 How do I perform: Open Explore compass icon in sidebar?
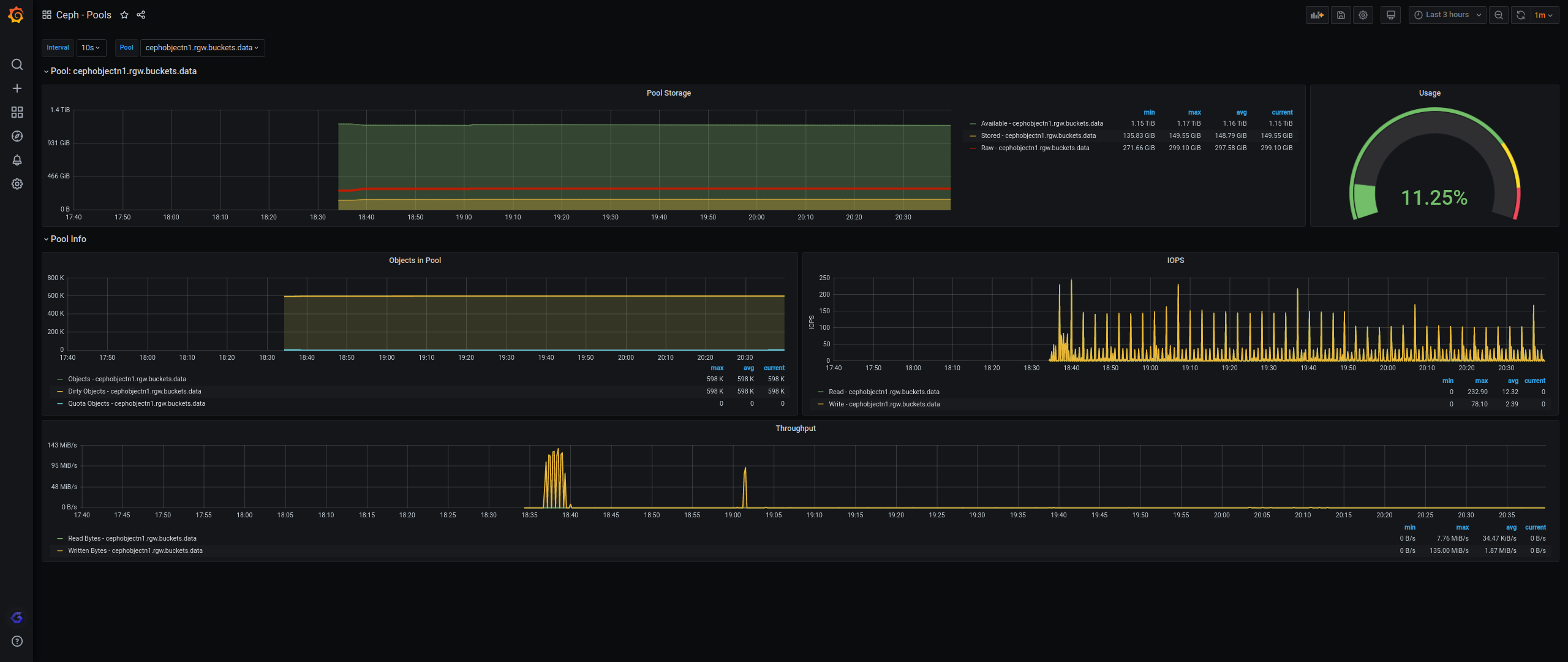[x=17, y=136]
